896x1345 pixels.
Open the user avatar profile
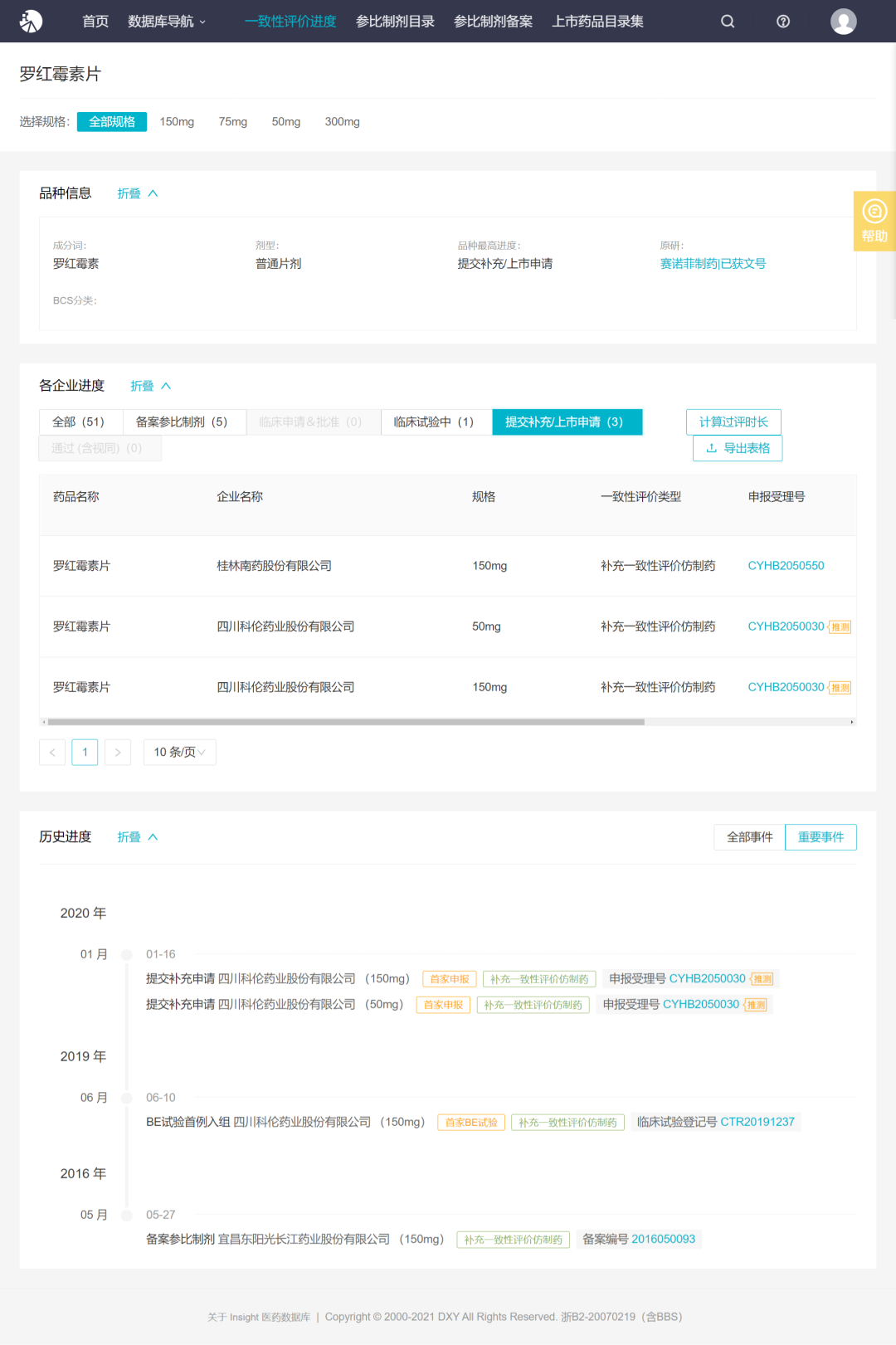844,22
